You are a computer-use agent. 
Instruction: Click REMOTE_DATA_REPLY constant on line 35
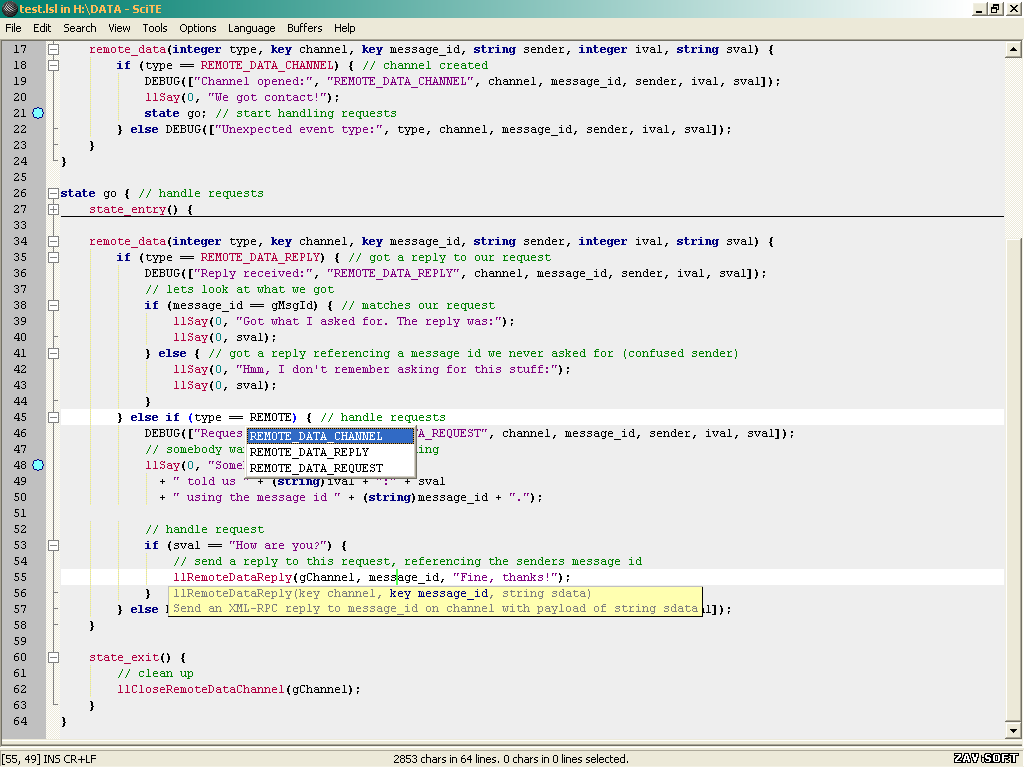click(x=261, y=257)
